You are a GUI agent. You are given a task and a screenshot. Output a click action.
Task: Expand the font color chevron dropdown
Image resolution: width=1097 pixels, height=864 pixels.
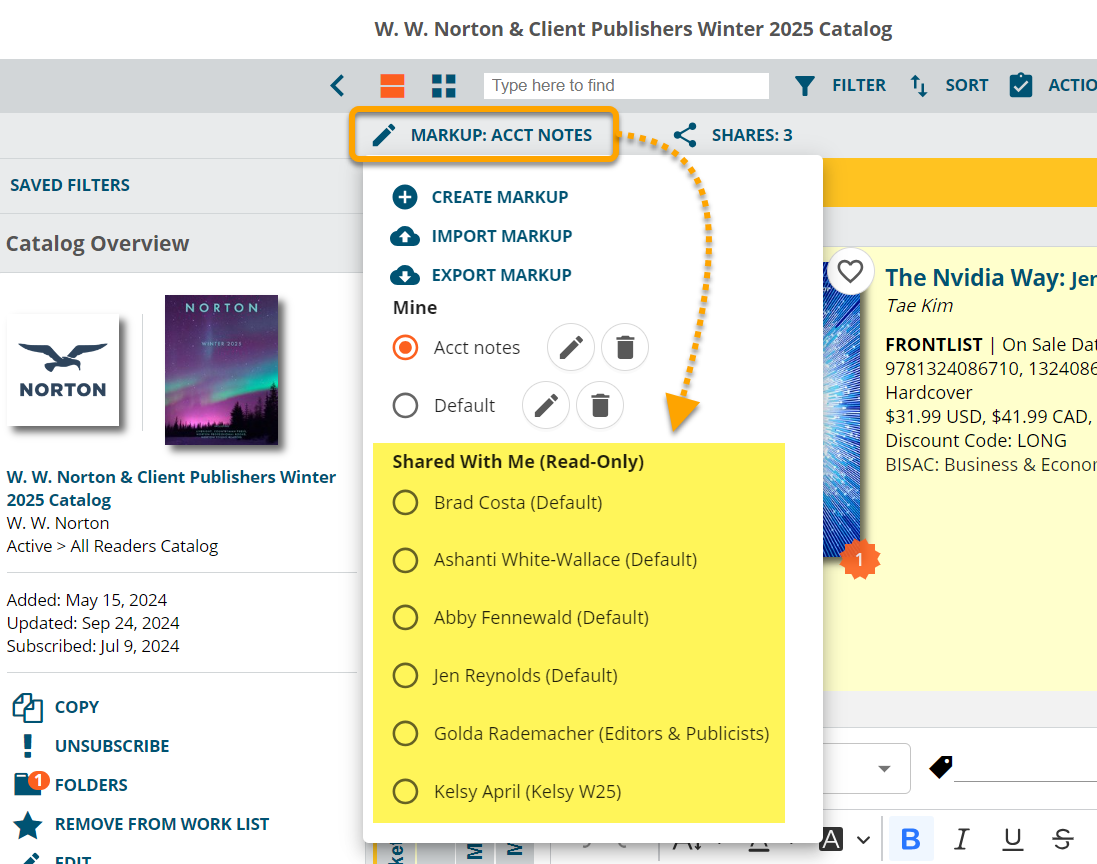click(x=864, y=840)
